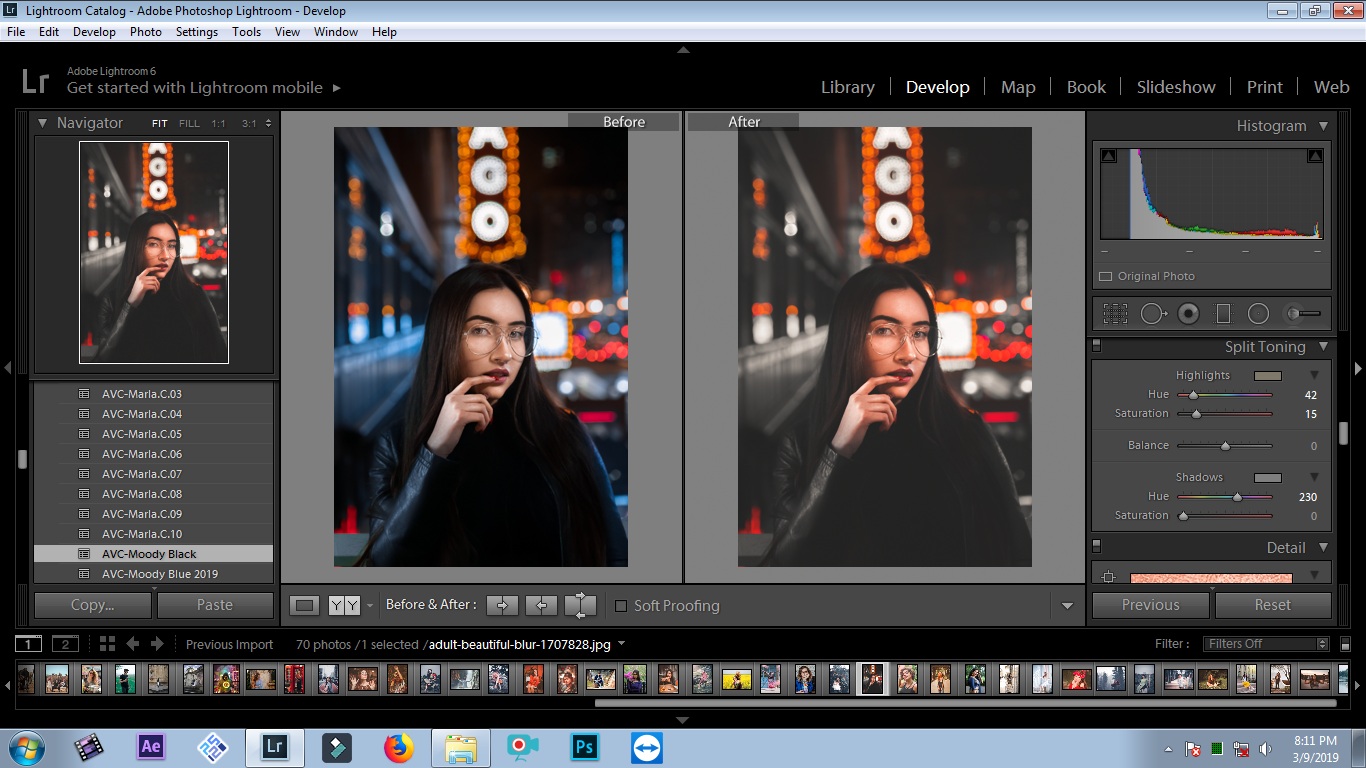Open the Filters Off dropdown
This screenshot has height=768, width=1366.
pos(1267,644)
